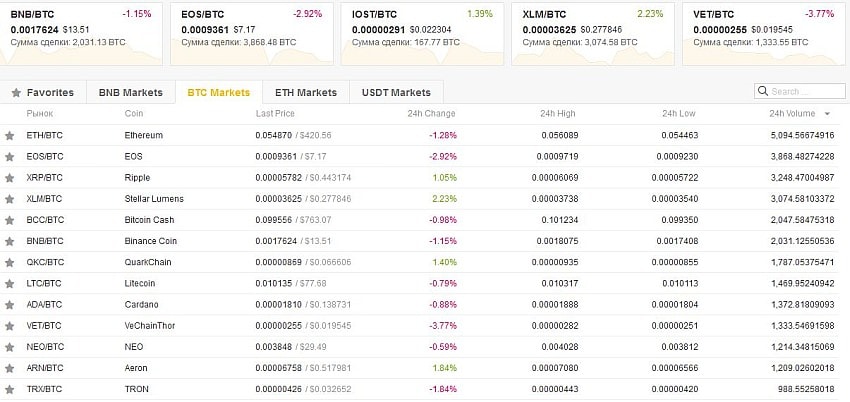Viewport: 850px width, 402px height.
Task: Sort the table by 24h Change
Action: coord(431,114)
